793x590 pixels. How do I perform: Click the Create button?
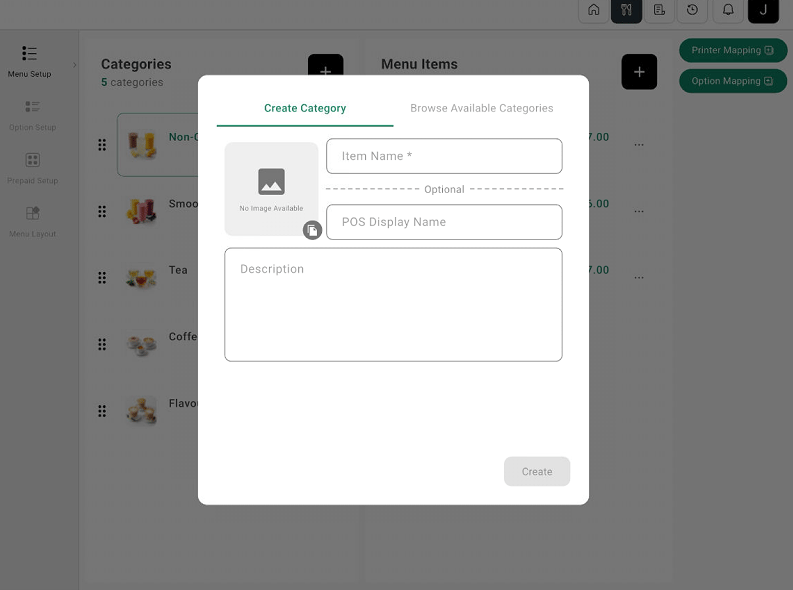click(x=537, y=471)
